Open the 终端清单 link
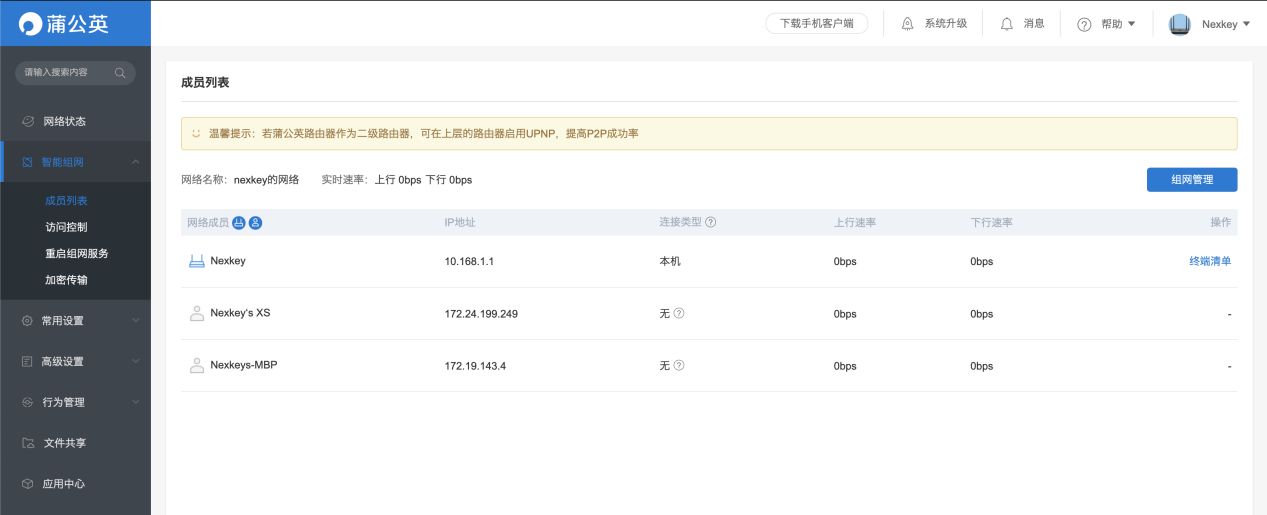 point(1210,261)
